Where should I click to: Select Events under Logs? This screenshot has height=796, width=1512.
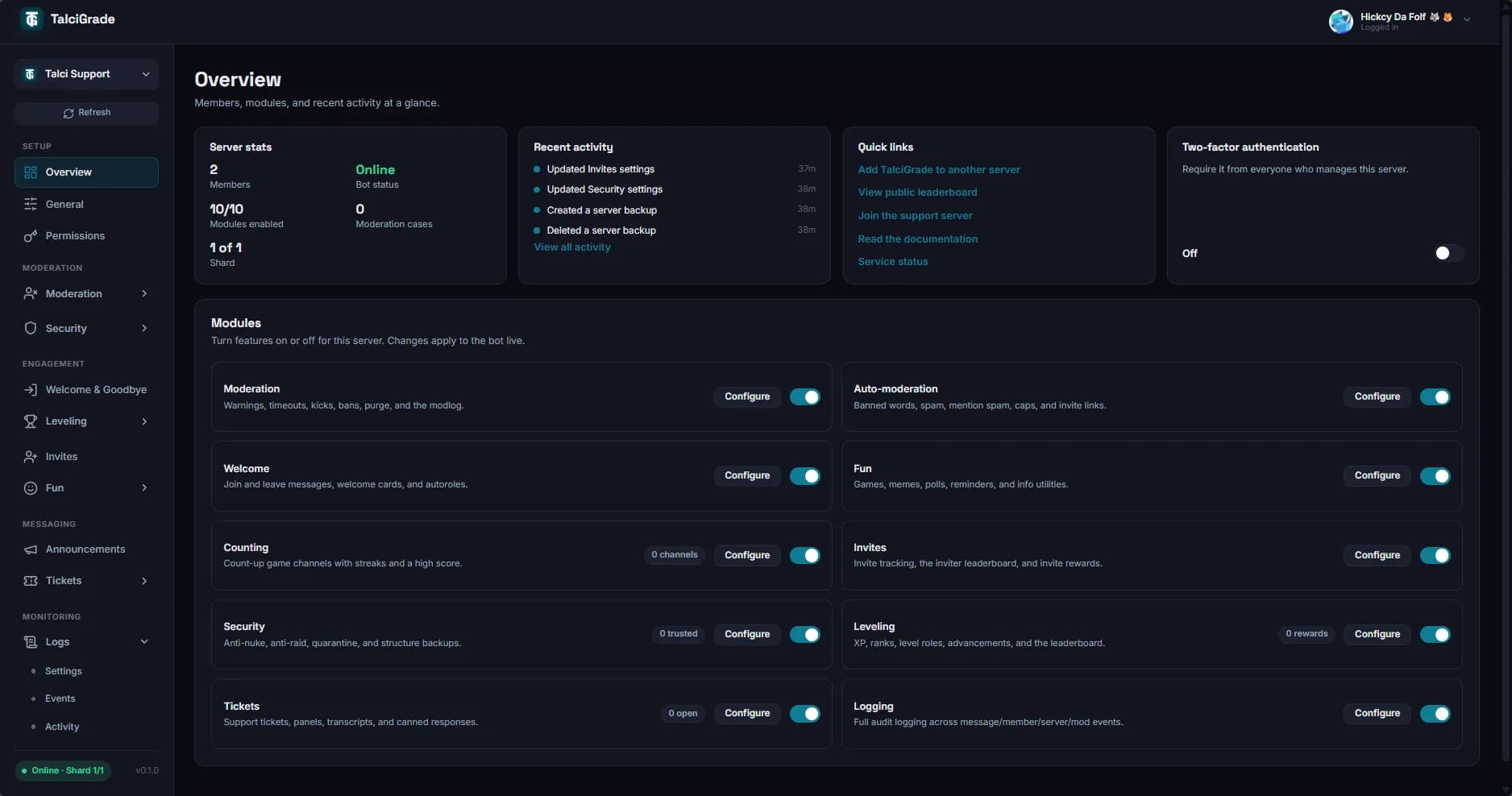60,699
